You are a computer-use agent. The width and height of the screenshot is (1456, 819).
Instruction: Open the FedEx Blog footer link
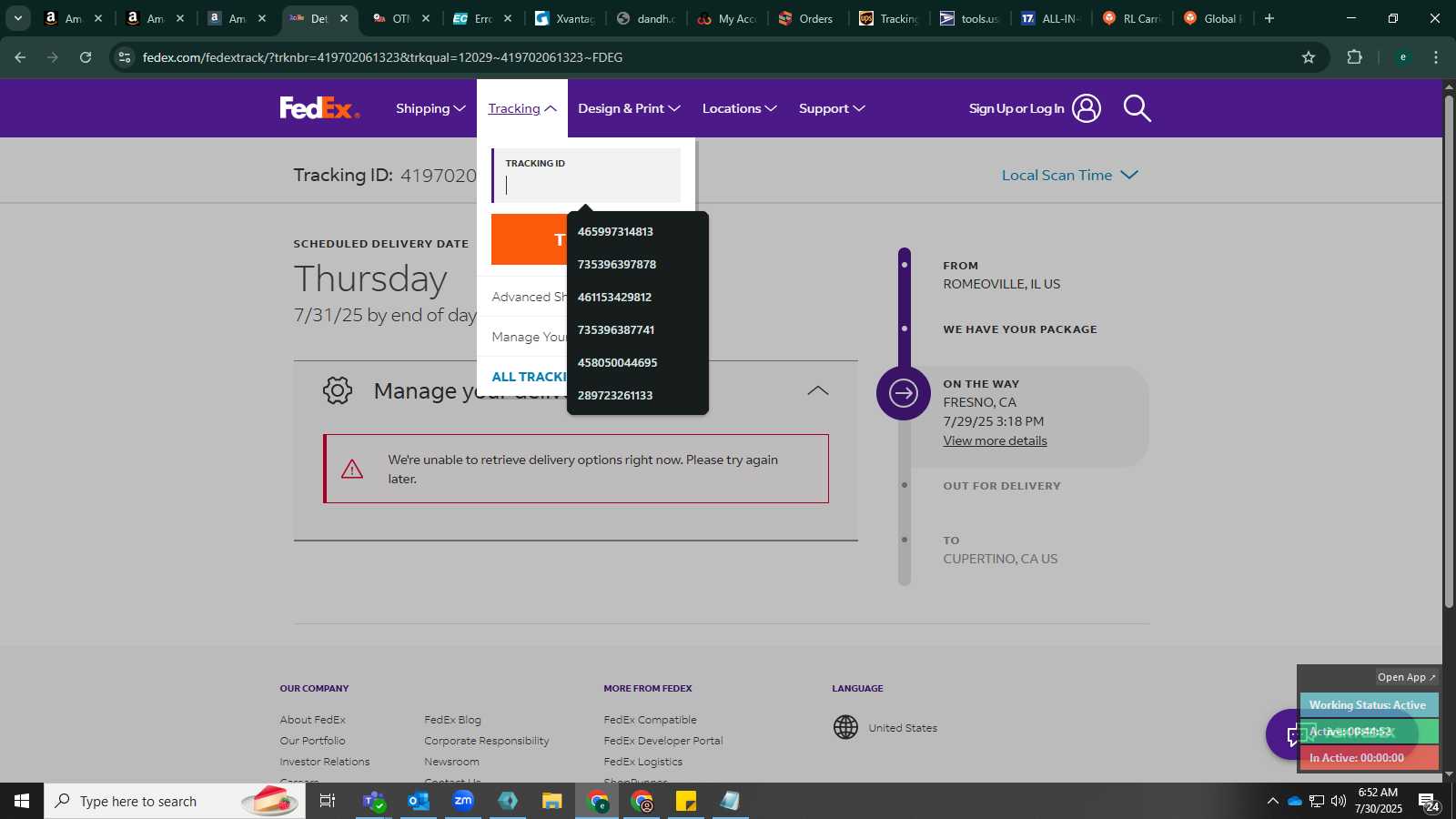pyautogui.click(x=452, y=720)
